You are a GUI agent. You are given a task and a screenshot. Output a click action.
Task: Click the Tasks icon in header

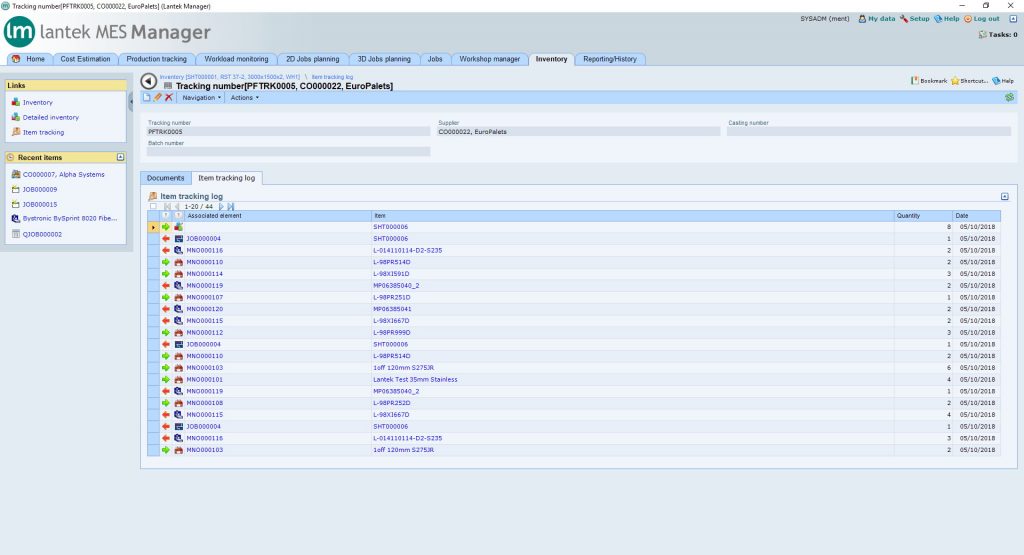coord(982,34)
